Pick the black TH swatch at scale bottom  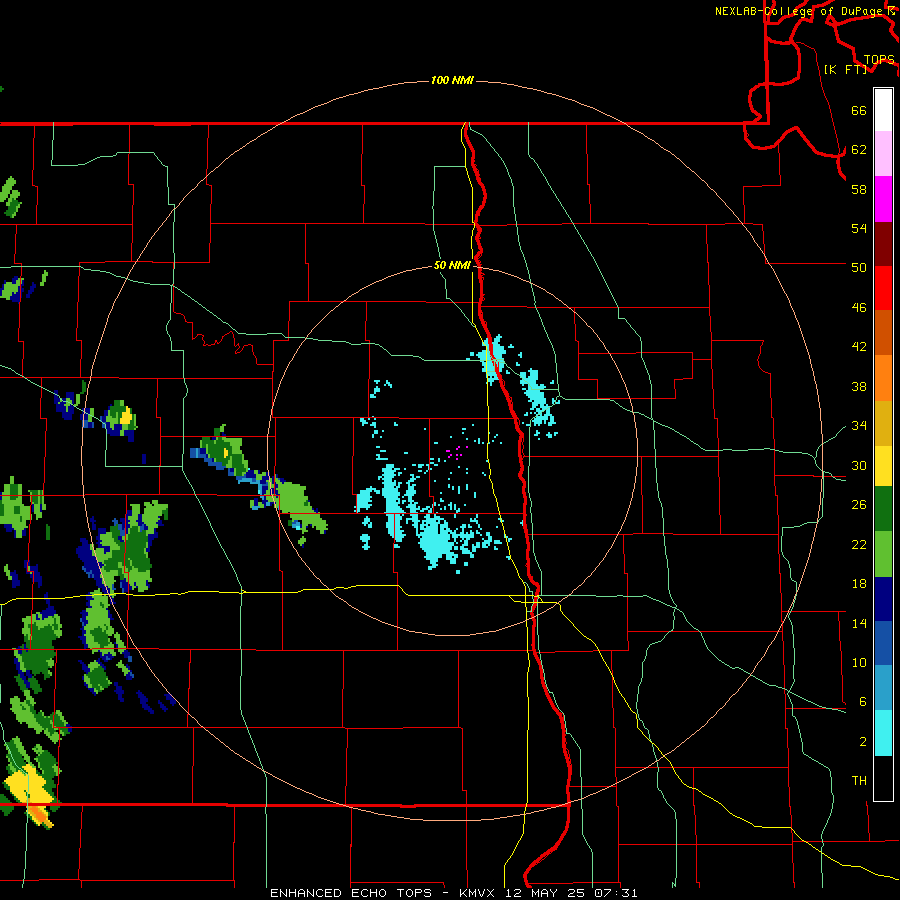coord(883,778)
